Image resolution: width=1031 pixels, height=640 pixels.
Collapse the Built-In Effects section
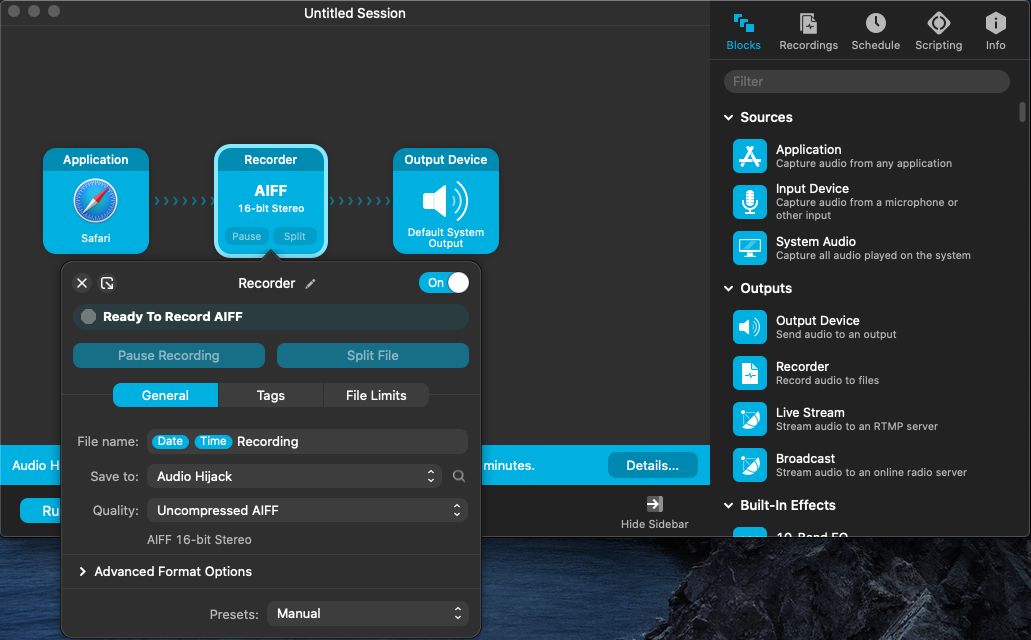pyautogui.click(x=729, y=505)
